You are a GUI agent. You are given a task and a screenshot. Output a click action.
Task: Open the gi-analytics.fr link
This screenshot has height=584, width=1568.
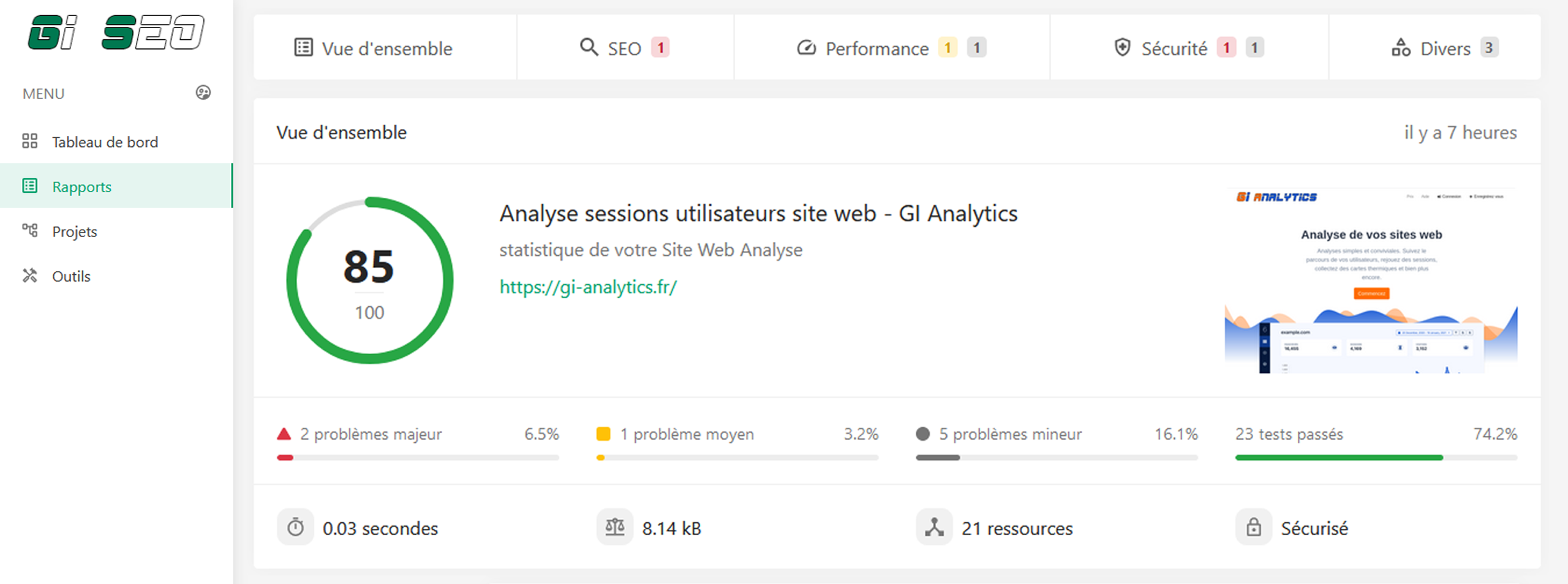588,287
